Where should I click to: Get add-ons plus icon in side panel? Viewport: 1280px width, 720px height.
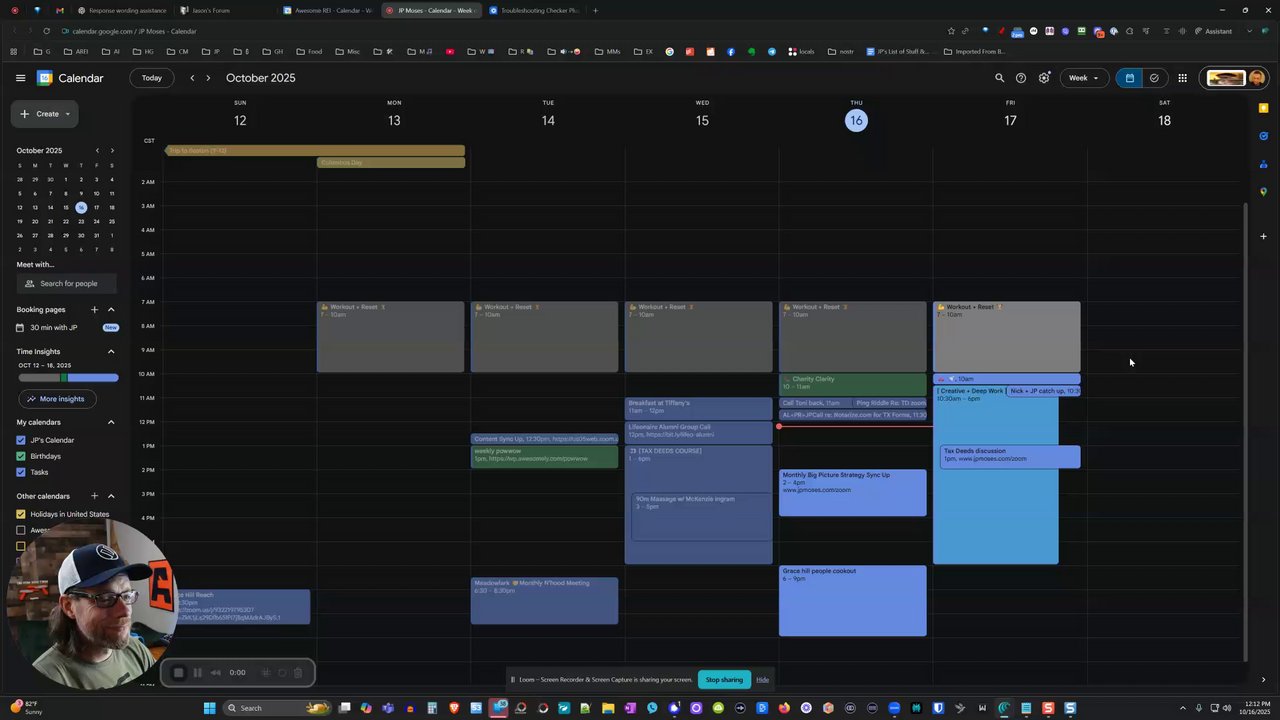[1263, 237]
